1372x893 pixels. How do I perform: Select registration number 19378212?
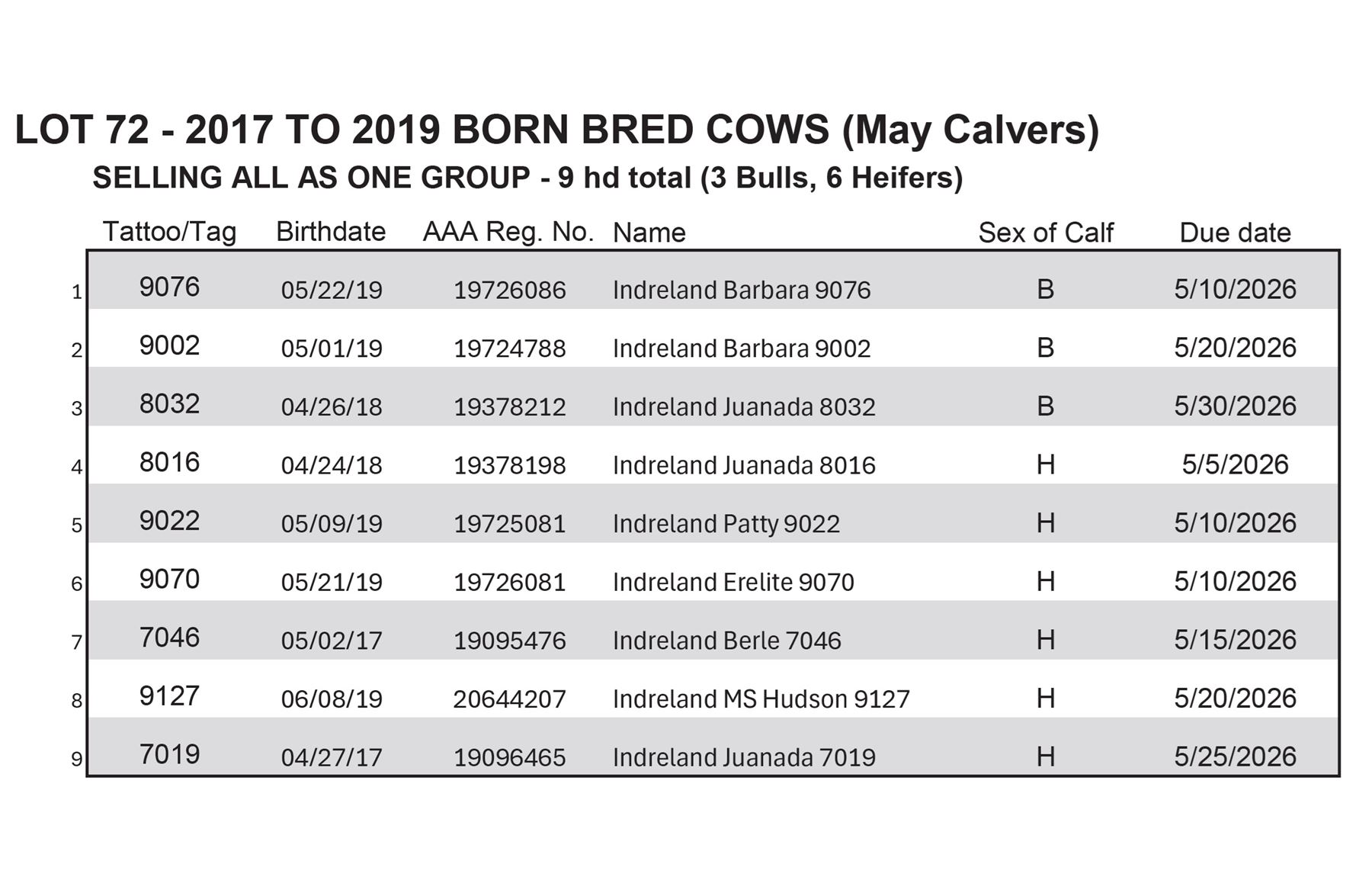pyautogui.click(x=509, y=407)
